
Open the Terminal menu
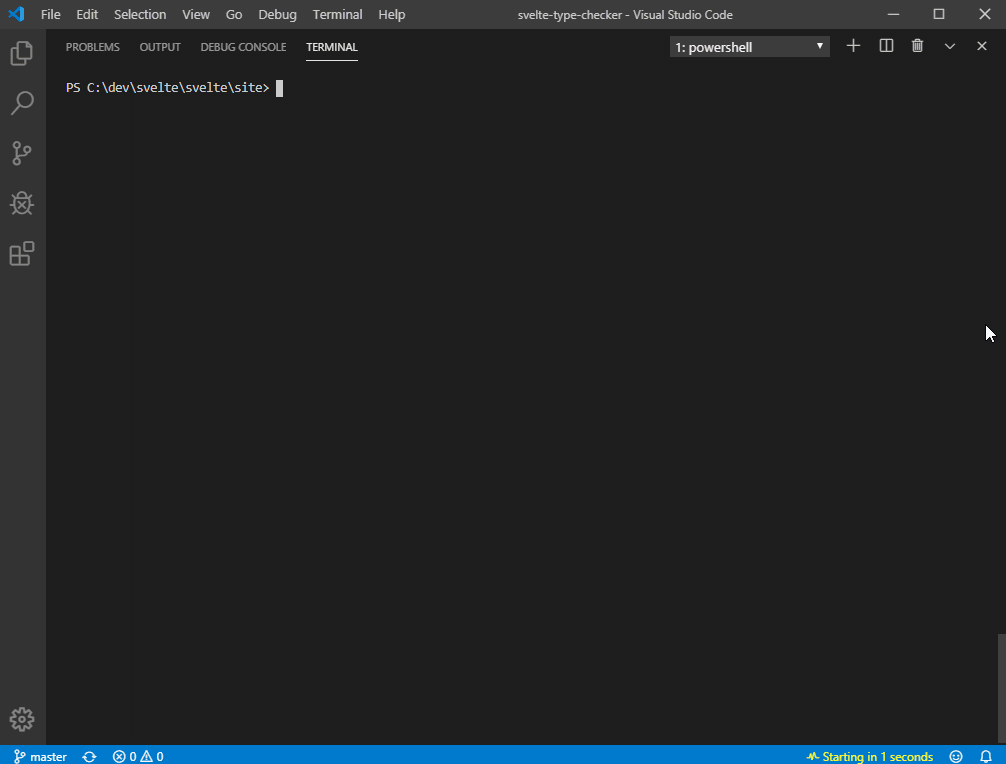pyautogui.click(x=337, y=14)
